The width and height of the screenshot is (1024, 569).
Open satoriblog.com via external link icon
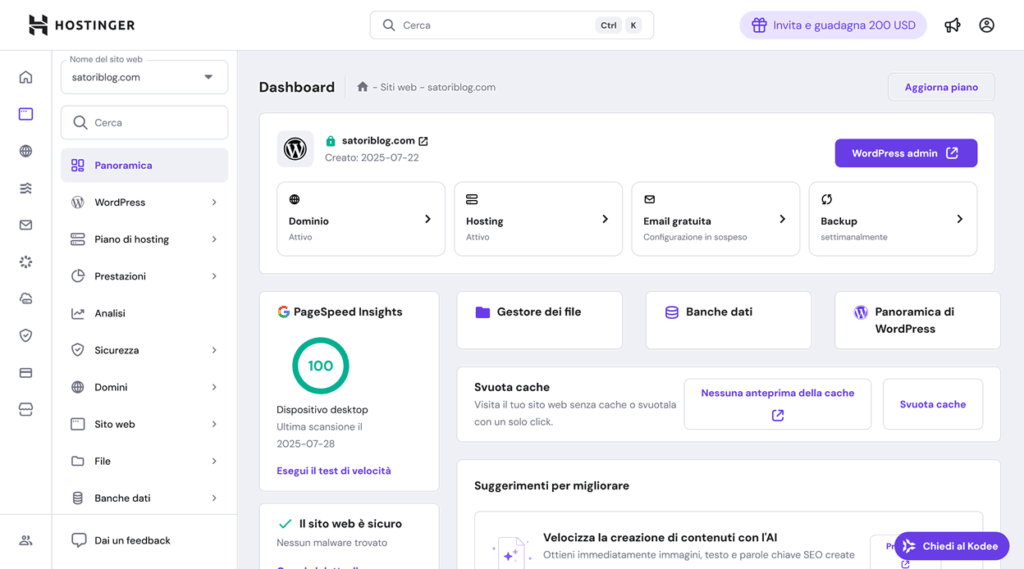point(423,141)
